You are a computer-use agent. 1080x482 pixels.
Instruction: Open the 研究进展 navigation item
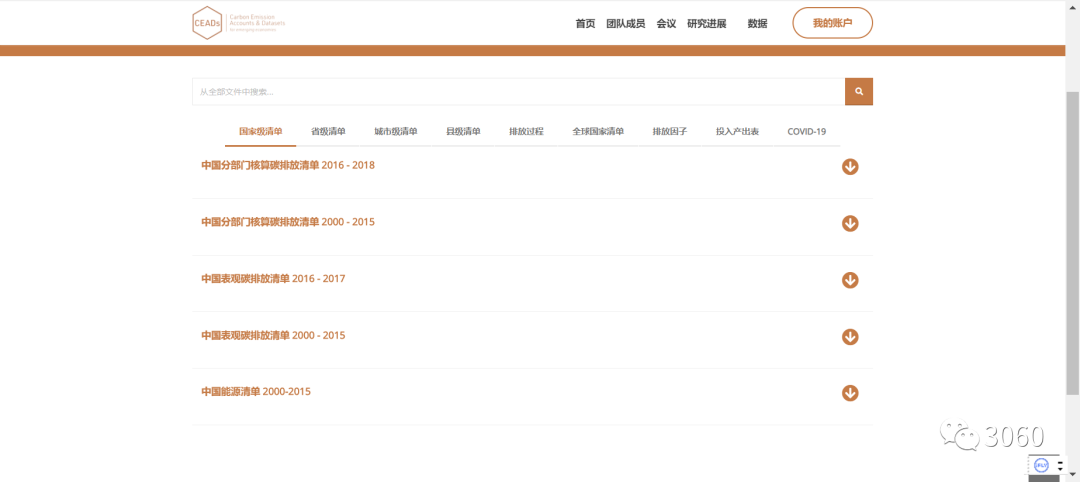(x=707, y=23)
